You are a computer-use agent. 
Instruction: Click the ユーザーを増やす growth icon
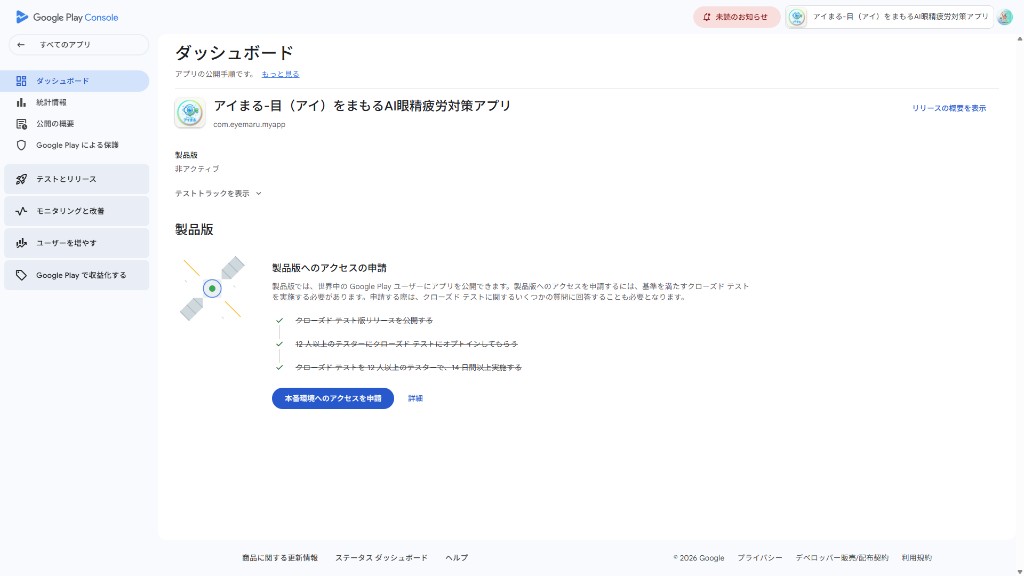click(x=22, y=243)
